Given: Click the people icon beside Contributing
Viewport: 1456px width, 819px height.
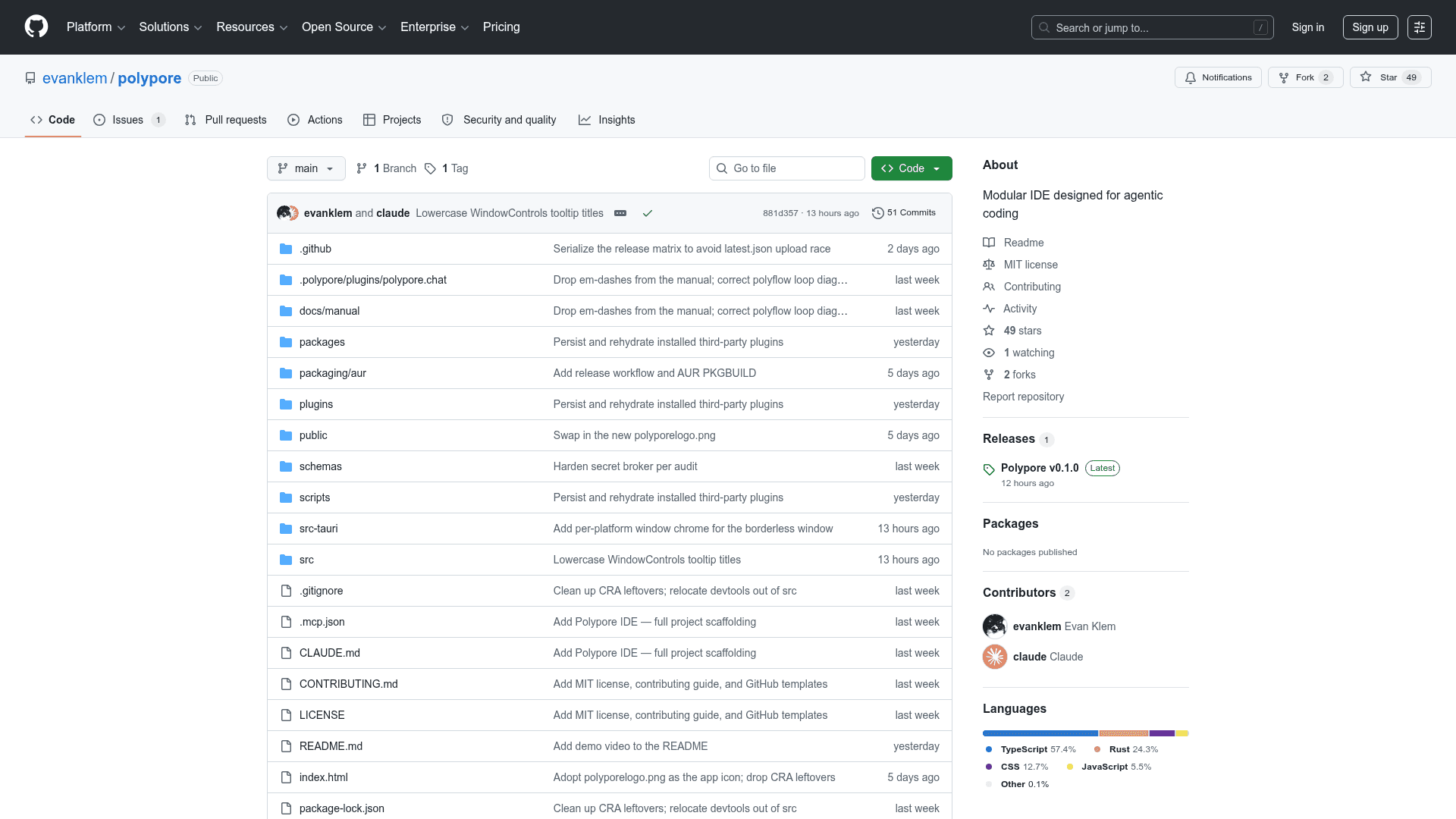Looking at the screenshot, I should [989, 287].
